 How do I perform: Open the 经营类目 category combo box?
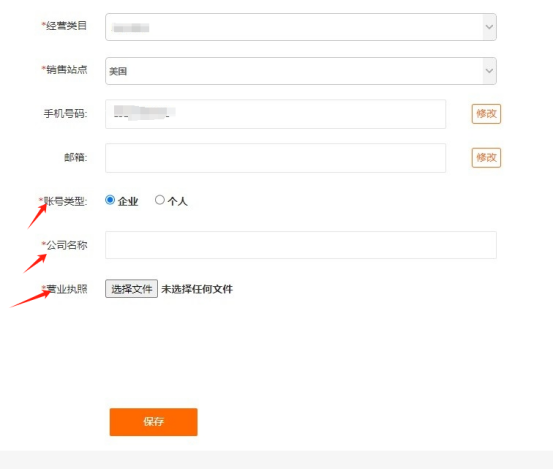tap(301, 27)
